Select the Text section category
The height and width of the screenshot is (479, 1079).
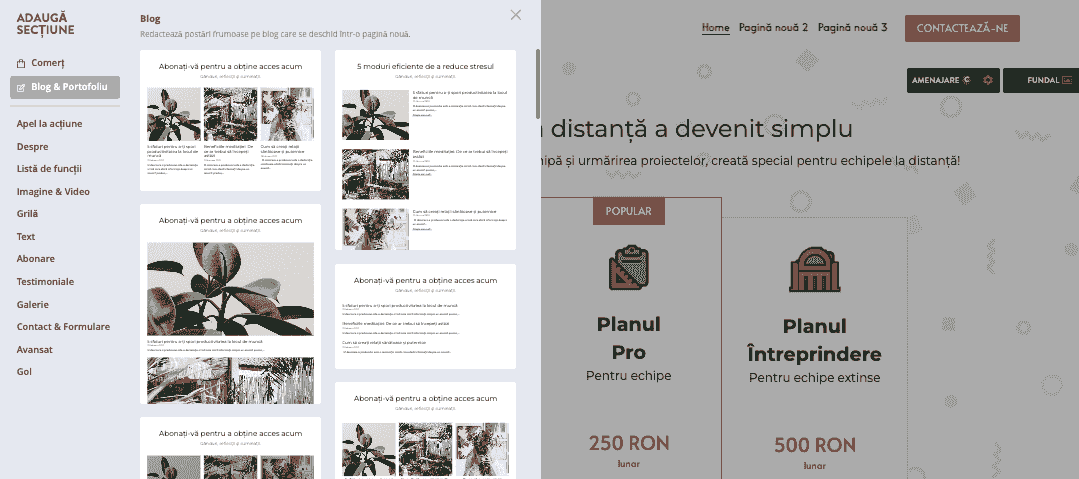(x=25, y=237)
